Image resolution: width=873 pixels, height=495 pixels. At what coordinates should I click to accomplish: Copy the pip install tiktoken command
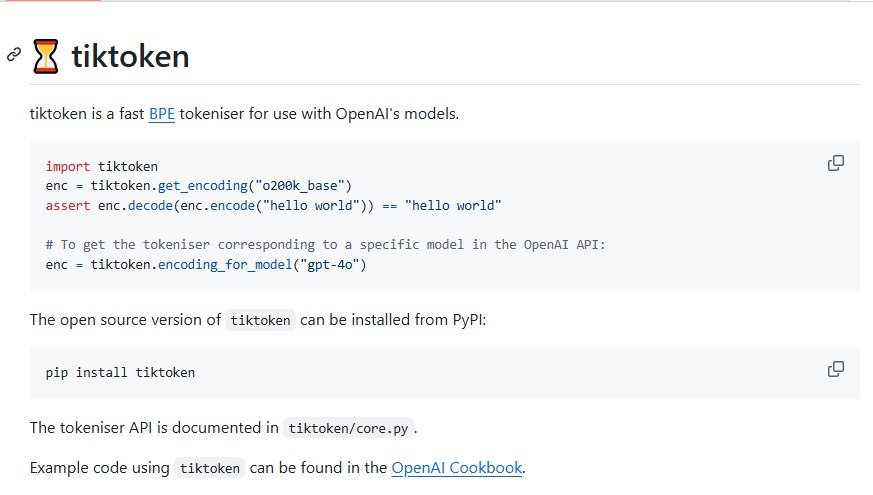(x=835, y=369)
